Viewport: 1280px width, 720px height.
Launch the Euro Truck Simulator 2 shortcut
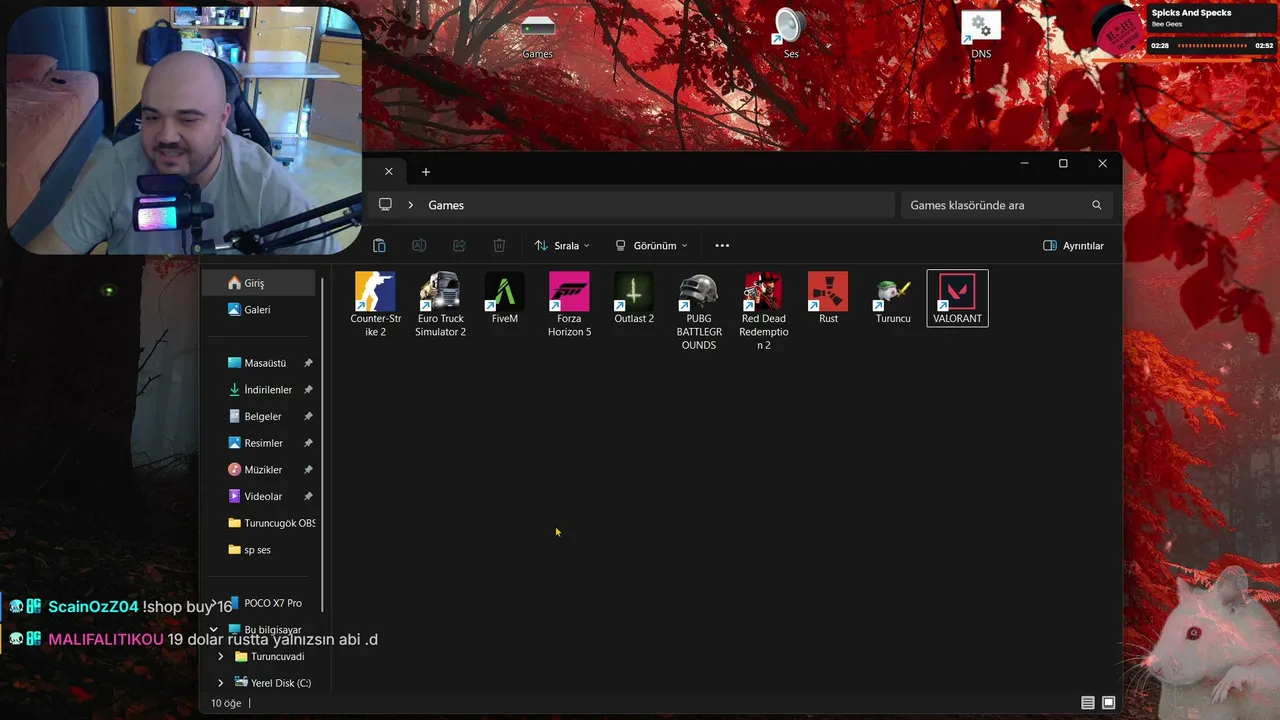click(x=440, y=304)
